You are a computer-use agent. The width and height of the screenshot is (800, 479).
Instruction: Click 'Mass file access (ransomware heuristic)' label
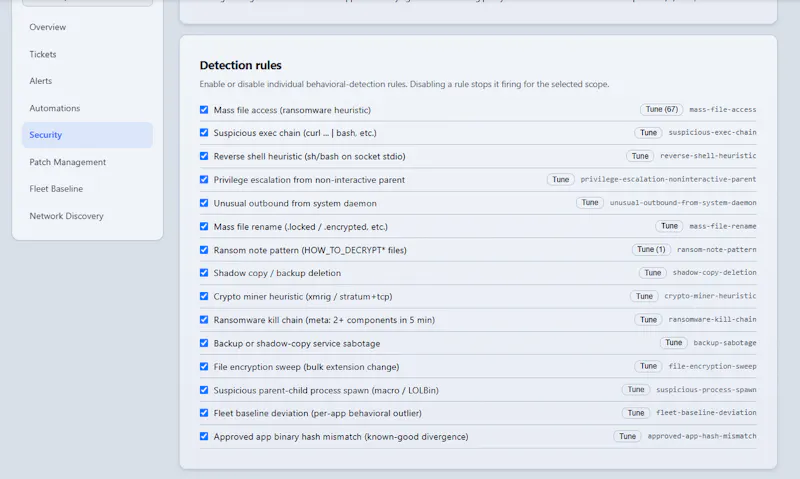pos(292,110)
